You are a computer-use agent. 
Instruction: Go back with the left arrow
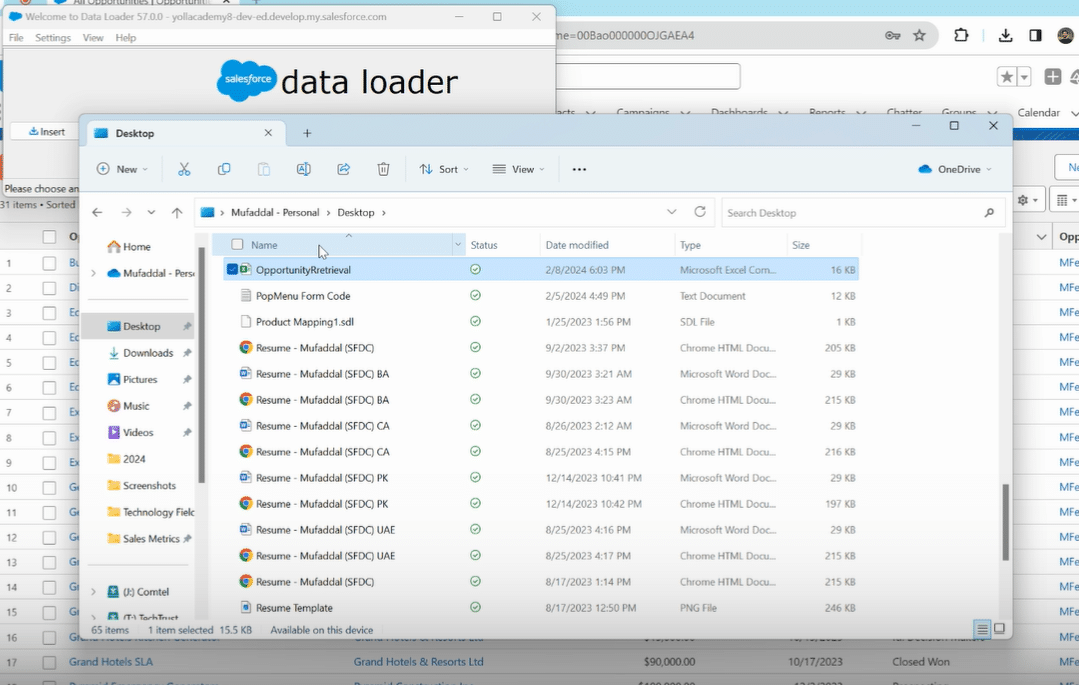[x=97, y=213]
